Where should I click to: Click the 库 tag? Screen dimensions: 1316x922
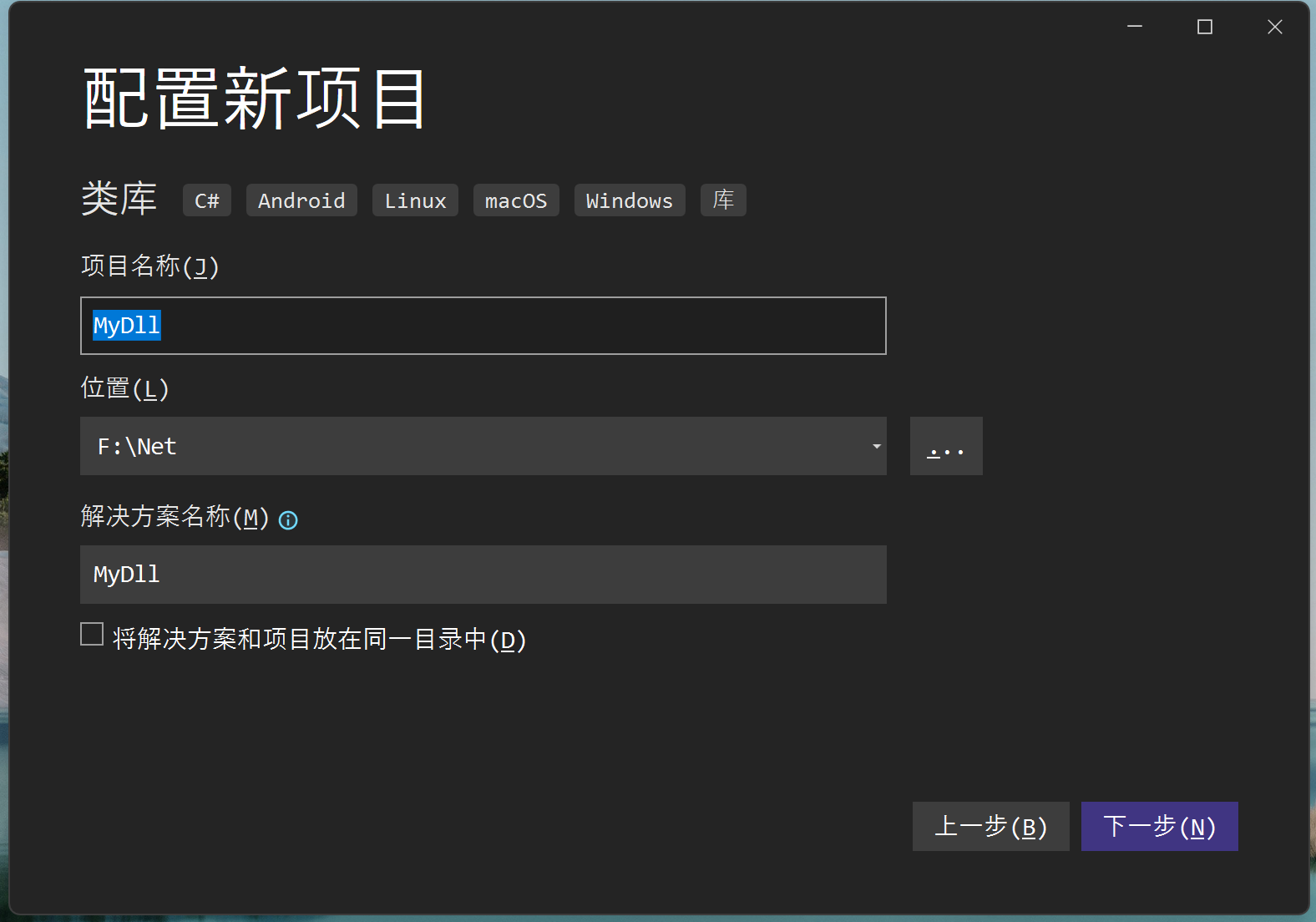723,200
